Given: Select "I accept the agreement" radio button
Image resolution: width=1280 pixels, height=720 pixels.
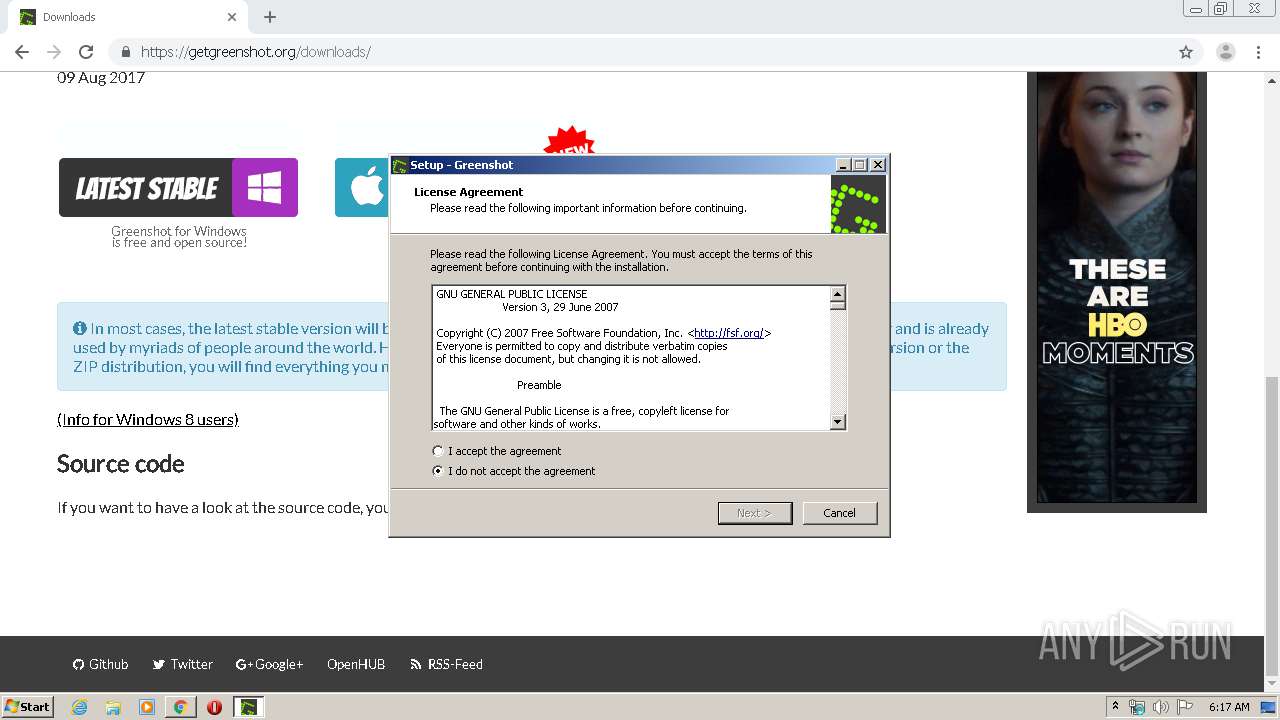Looking at the screenshot, I should point(437,451).
